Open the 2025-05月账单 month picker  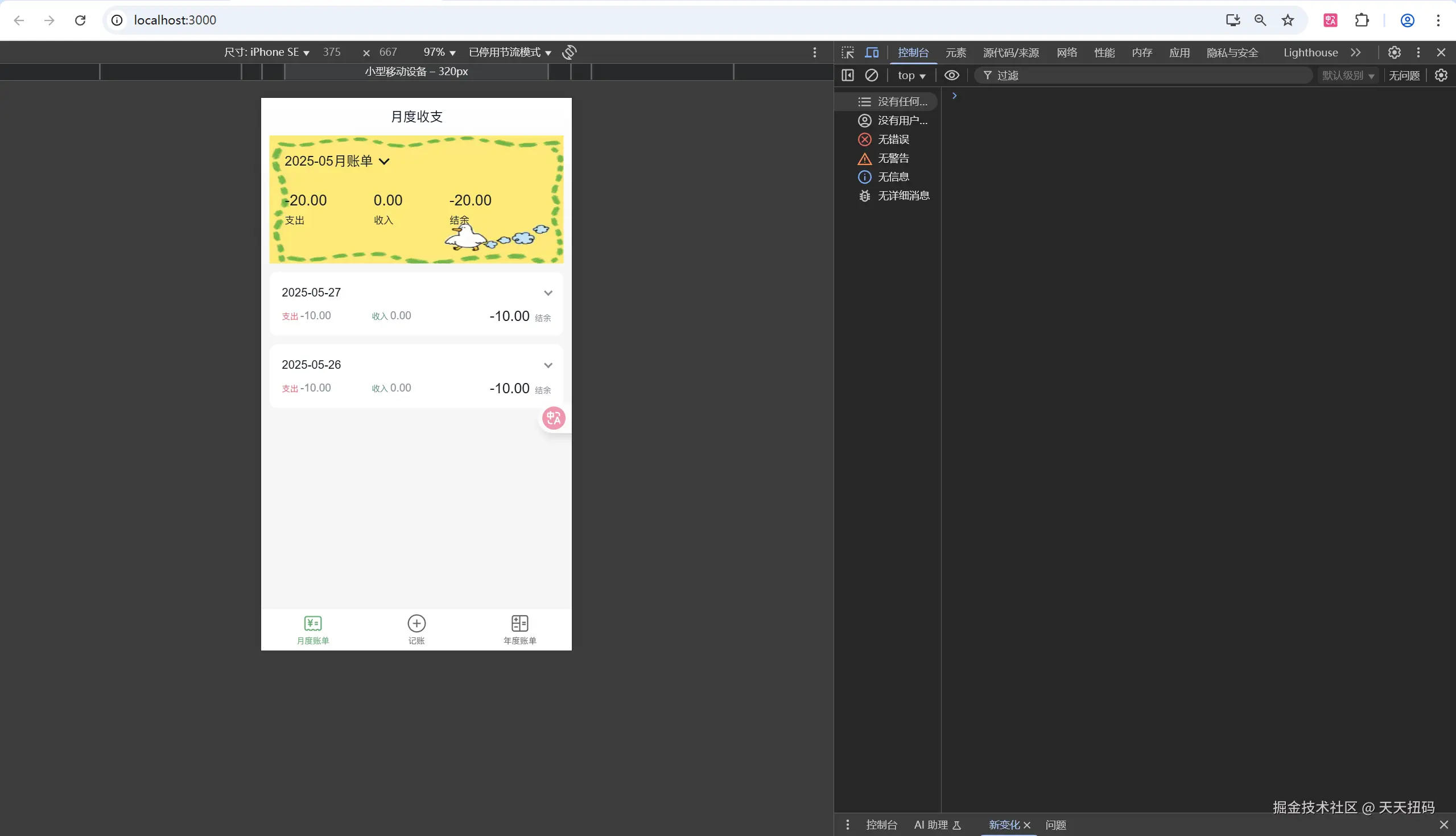point(337,162)
